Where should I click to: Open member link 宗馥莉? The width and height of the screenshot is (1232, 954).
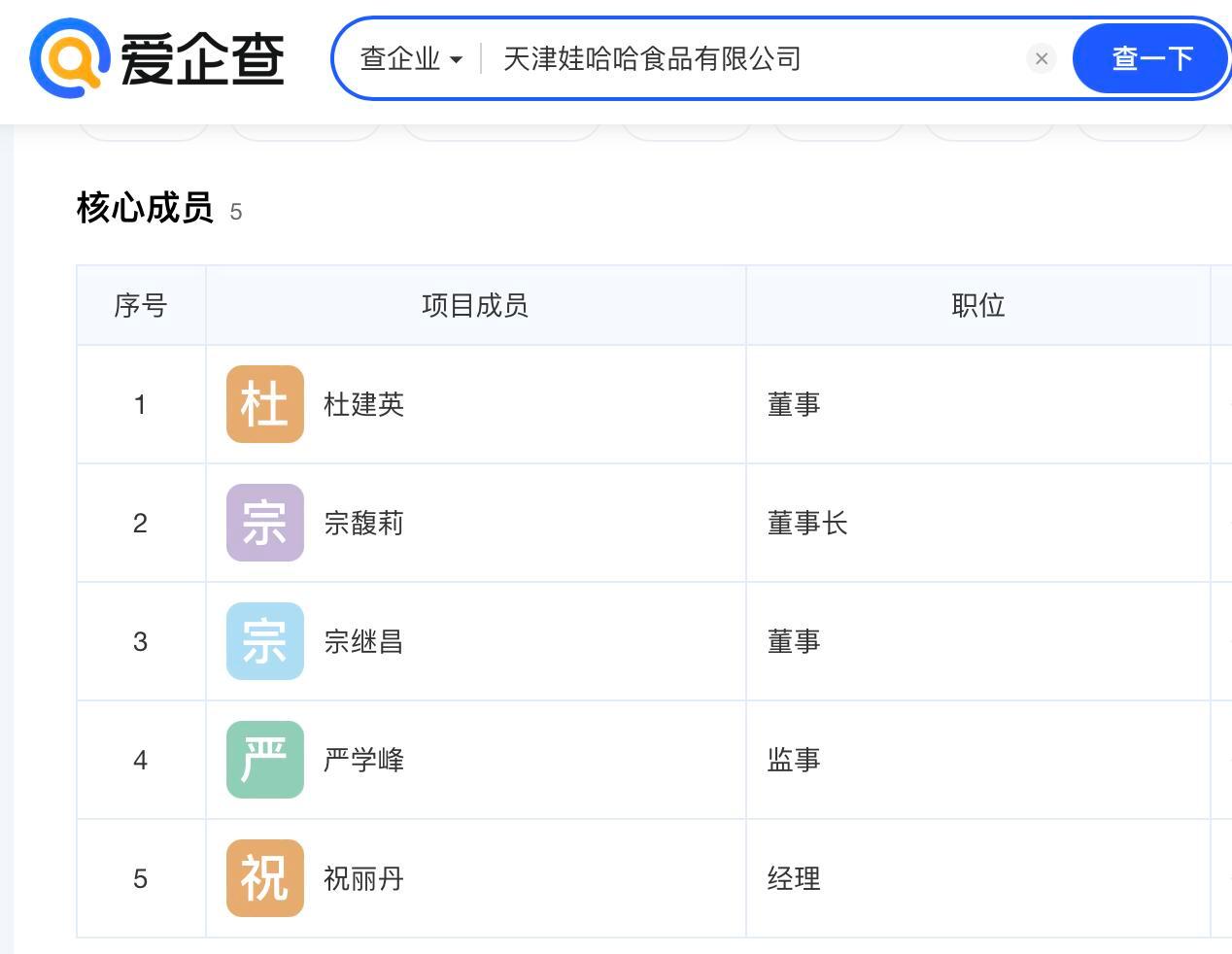coord(363,523)
